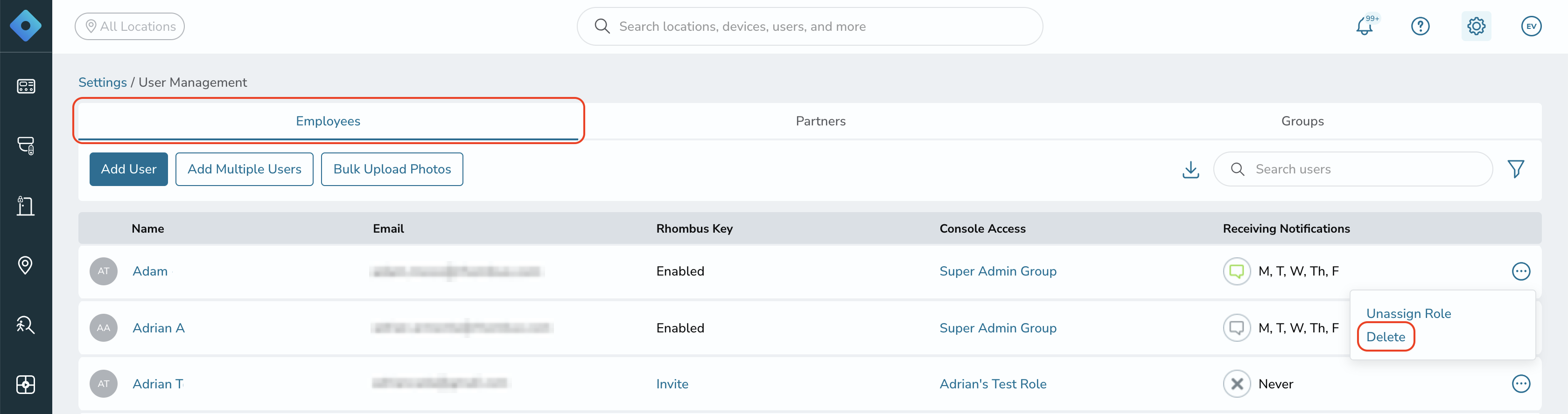This screenshot has height=414, width=1568.
Task: Open the All Locations selector
Action: click(130, 26)
